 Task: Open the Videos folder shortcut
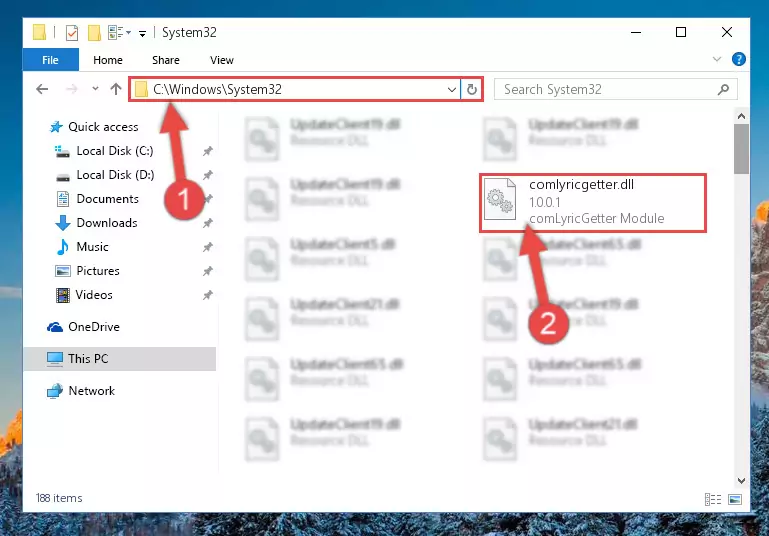(94, 295)
